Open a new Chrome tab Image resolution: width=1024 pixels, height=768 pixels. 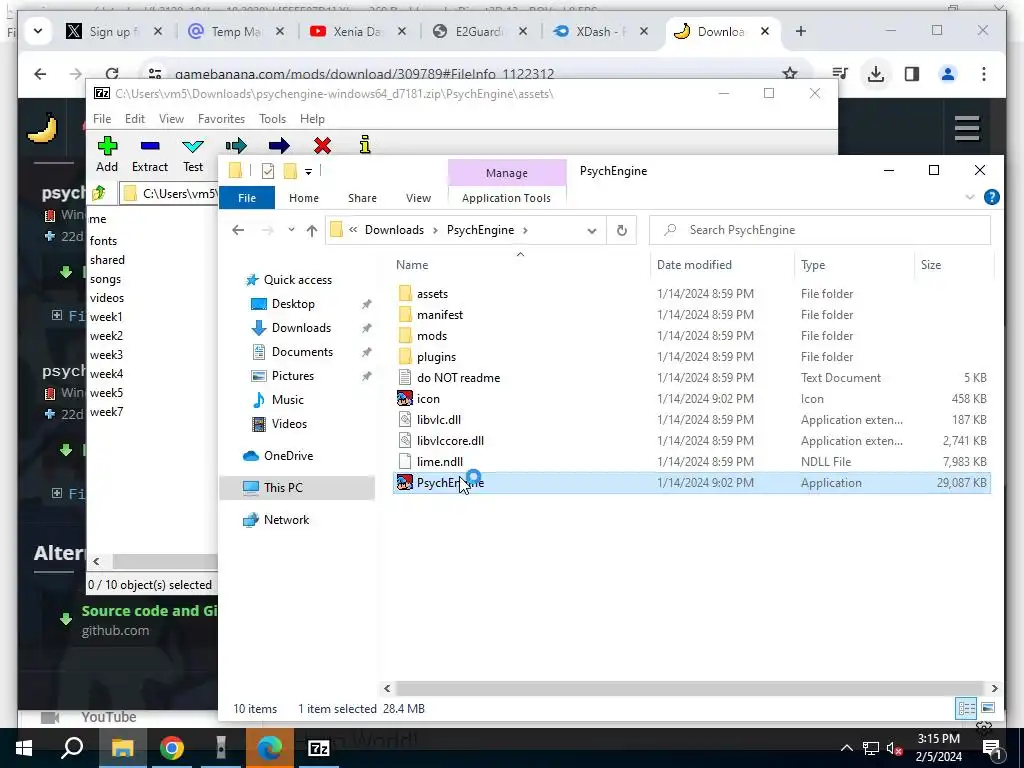801,31
